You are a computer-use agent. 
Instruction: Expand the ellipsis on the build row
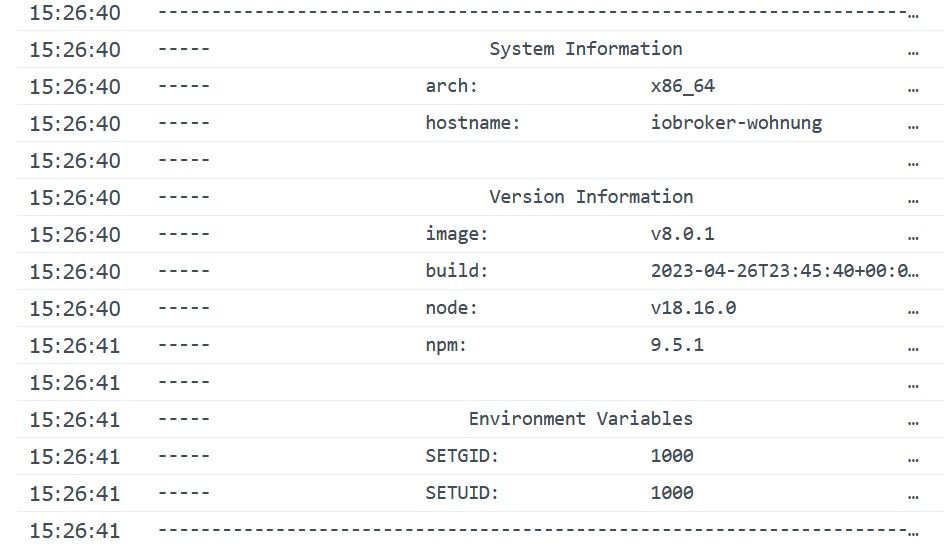tap(913, 271)
